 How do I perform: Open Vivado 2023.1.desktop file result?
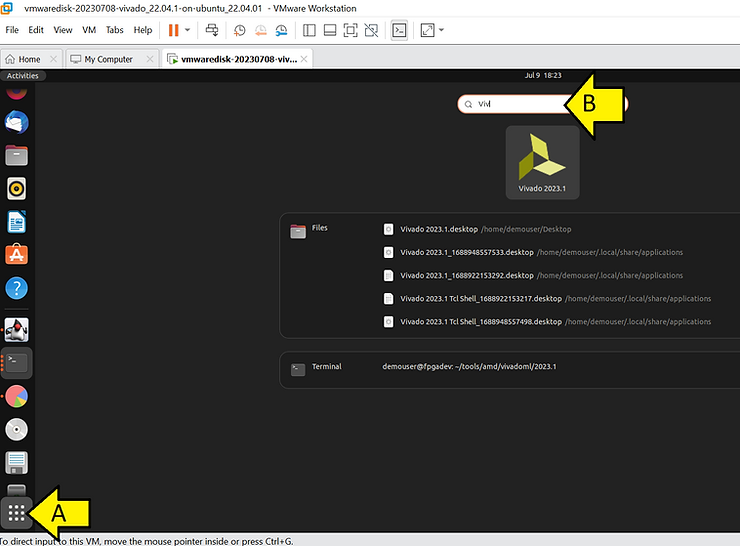(x=440, y=229)
